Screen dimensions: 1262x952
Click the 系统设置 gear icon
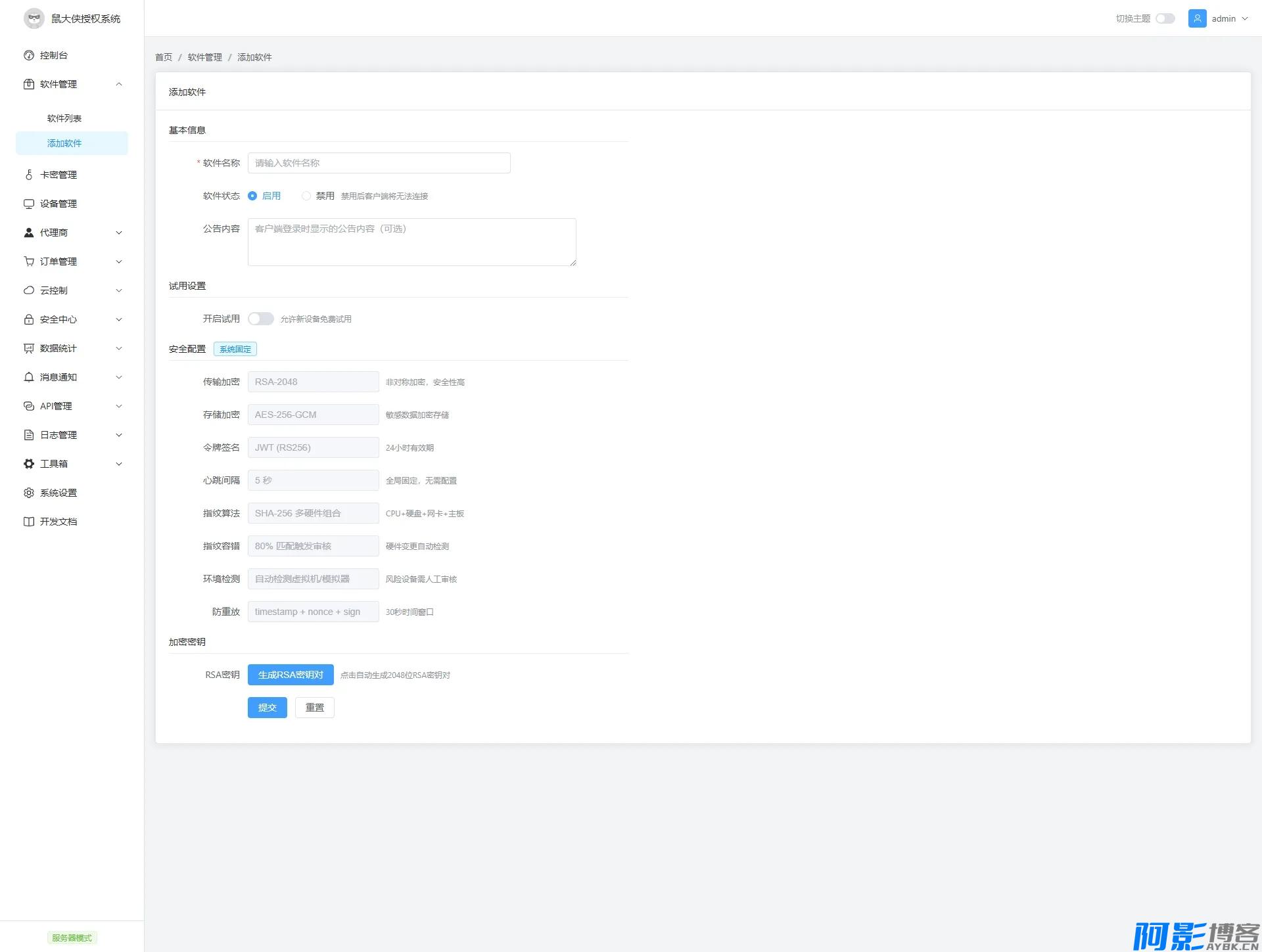(29, 493)
